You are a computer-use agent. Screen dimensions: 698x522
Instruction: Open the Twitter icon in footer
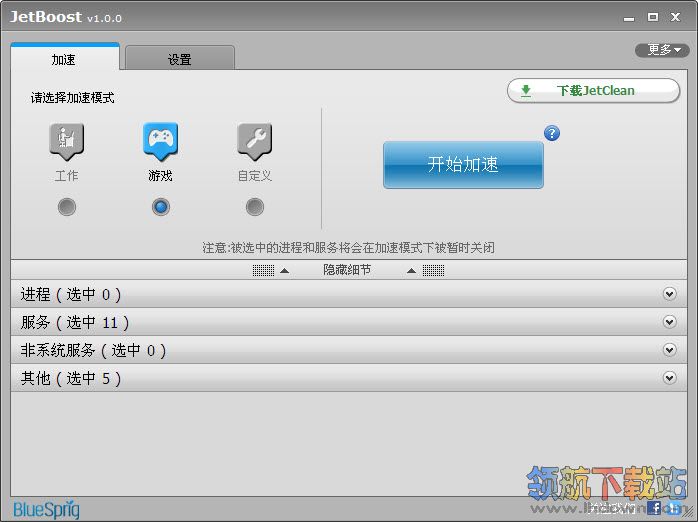coord(675,507)
